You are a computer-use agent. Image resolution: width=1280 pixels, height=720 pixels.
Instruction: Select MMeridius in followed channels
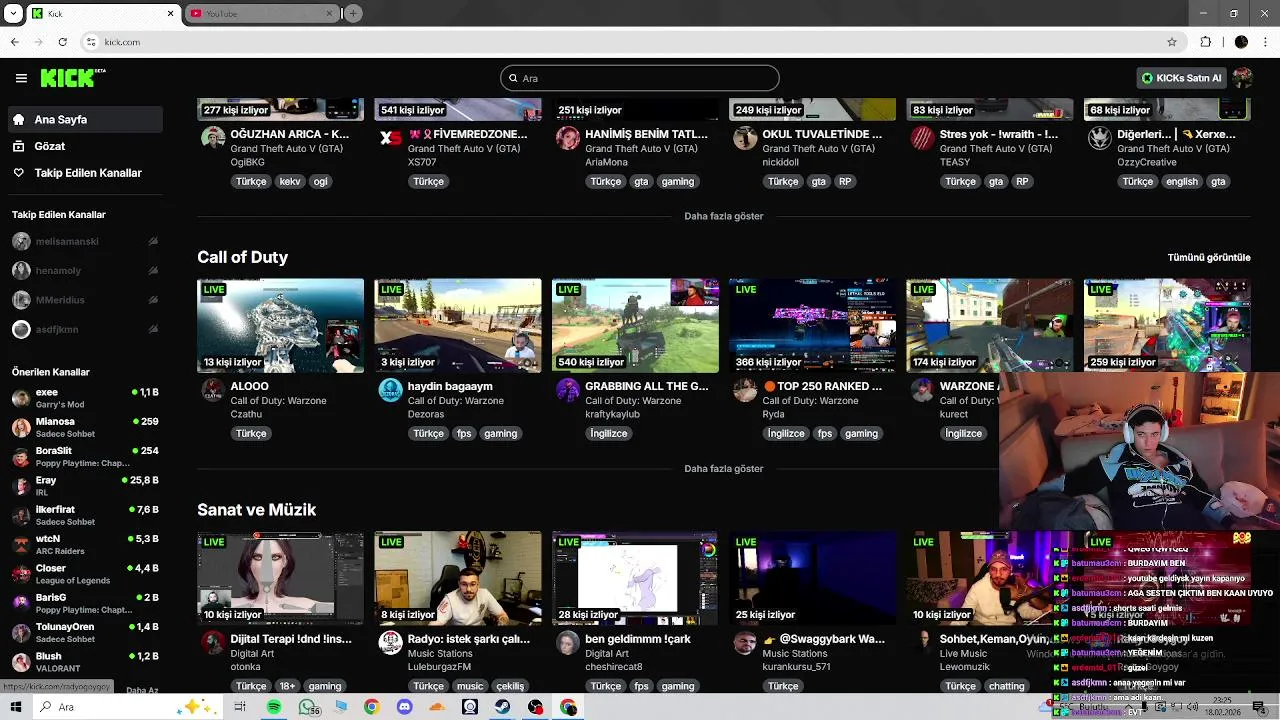pyautogui.click(x=85, y=300)
